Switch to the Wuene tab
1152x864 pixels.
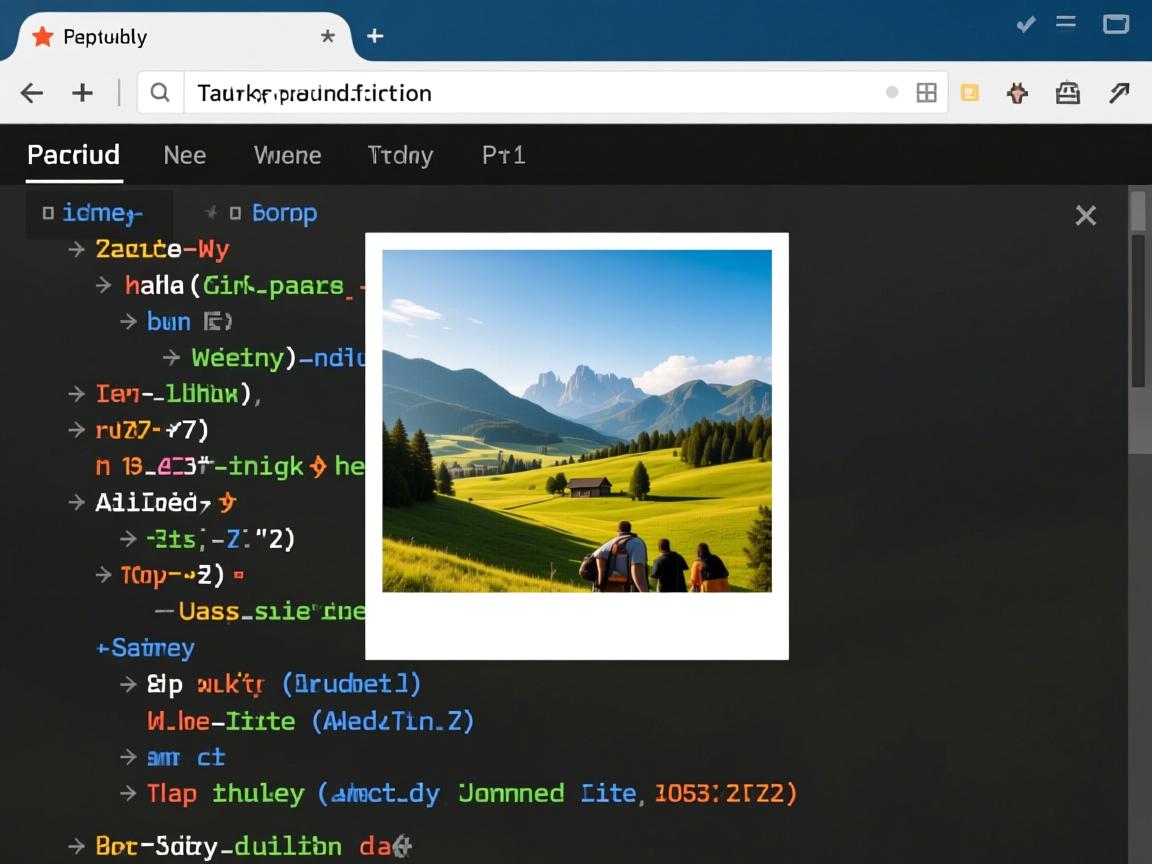287,155
